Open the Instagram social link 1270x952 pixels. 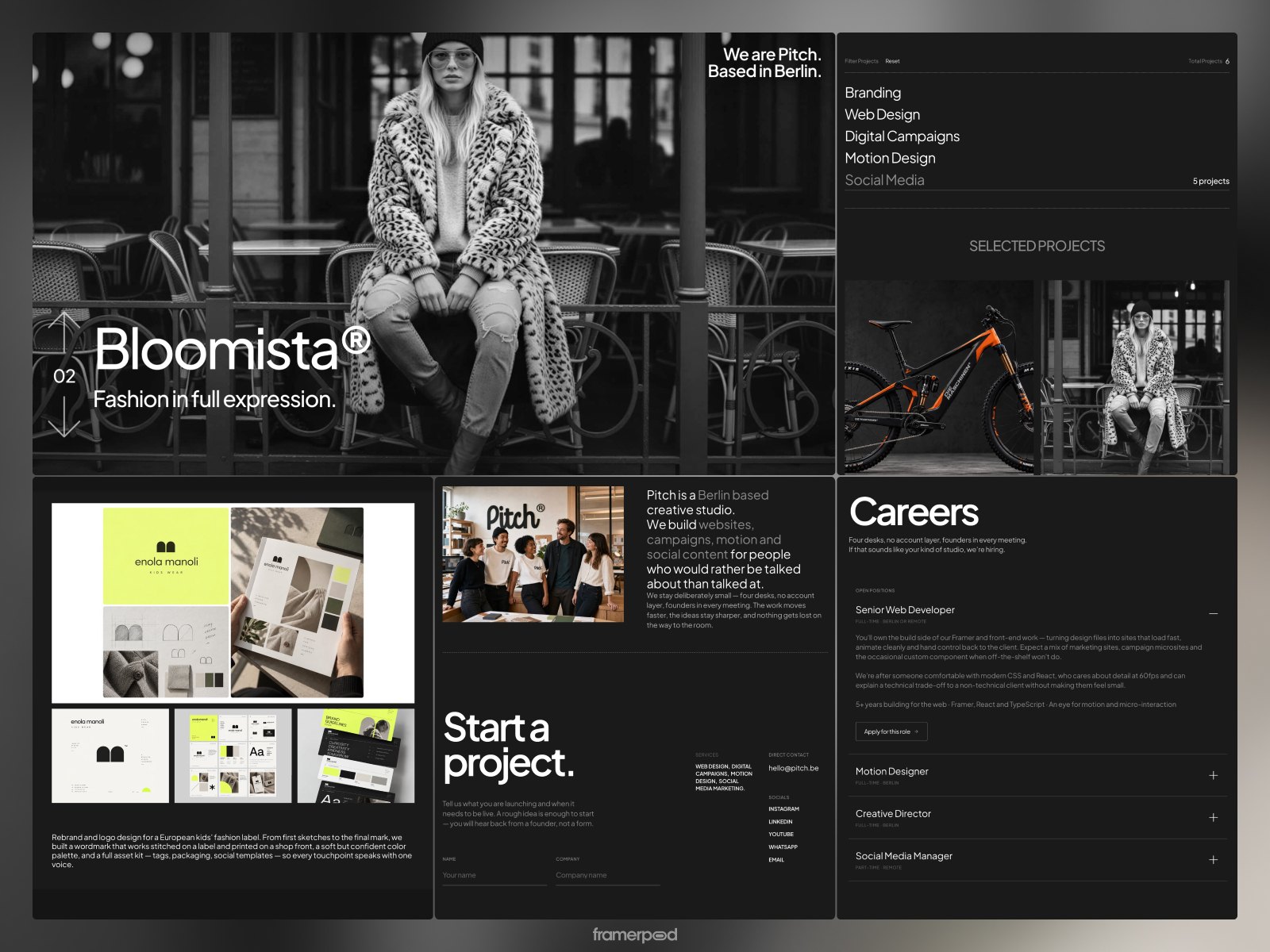[x=783, y=809]
